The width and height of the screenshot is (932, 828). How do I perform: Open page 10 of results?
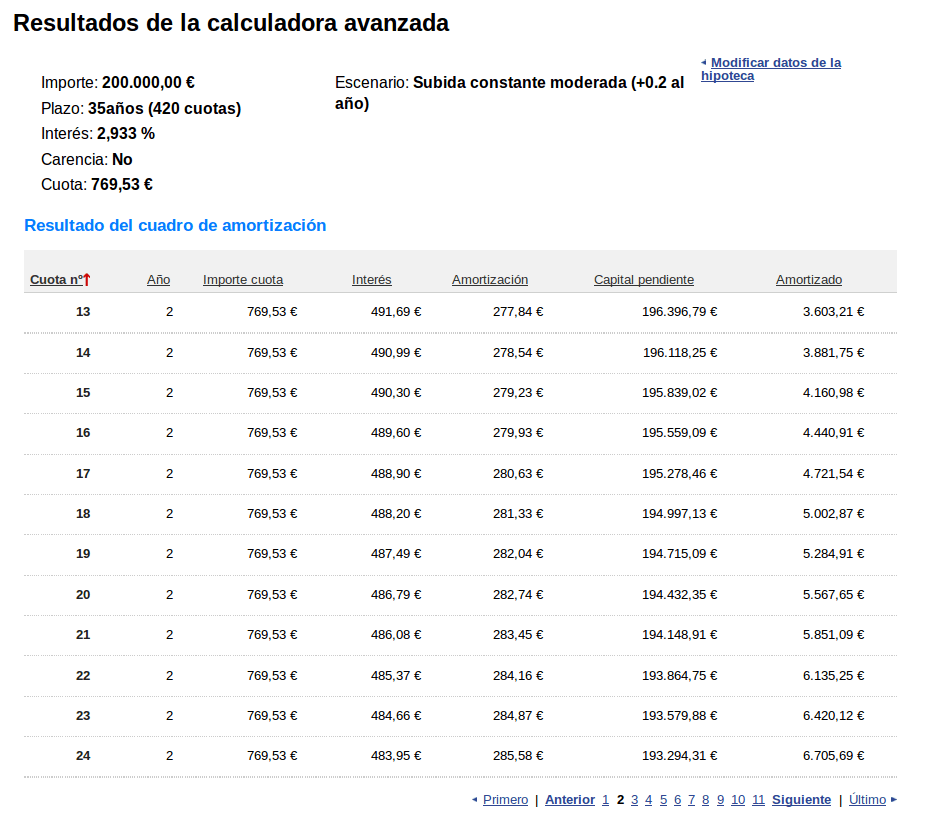point(738,799)
